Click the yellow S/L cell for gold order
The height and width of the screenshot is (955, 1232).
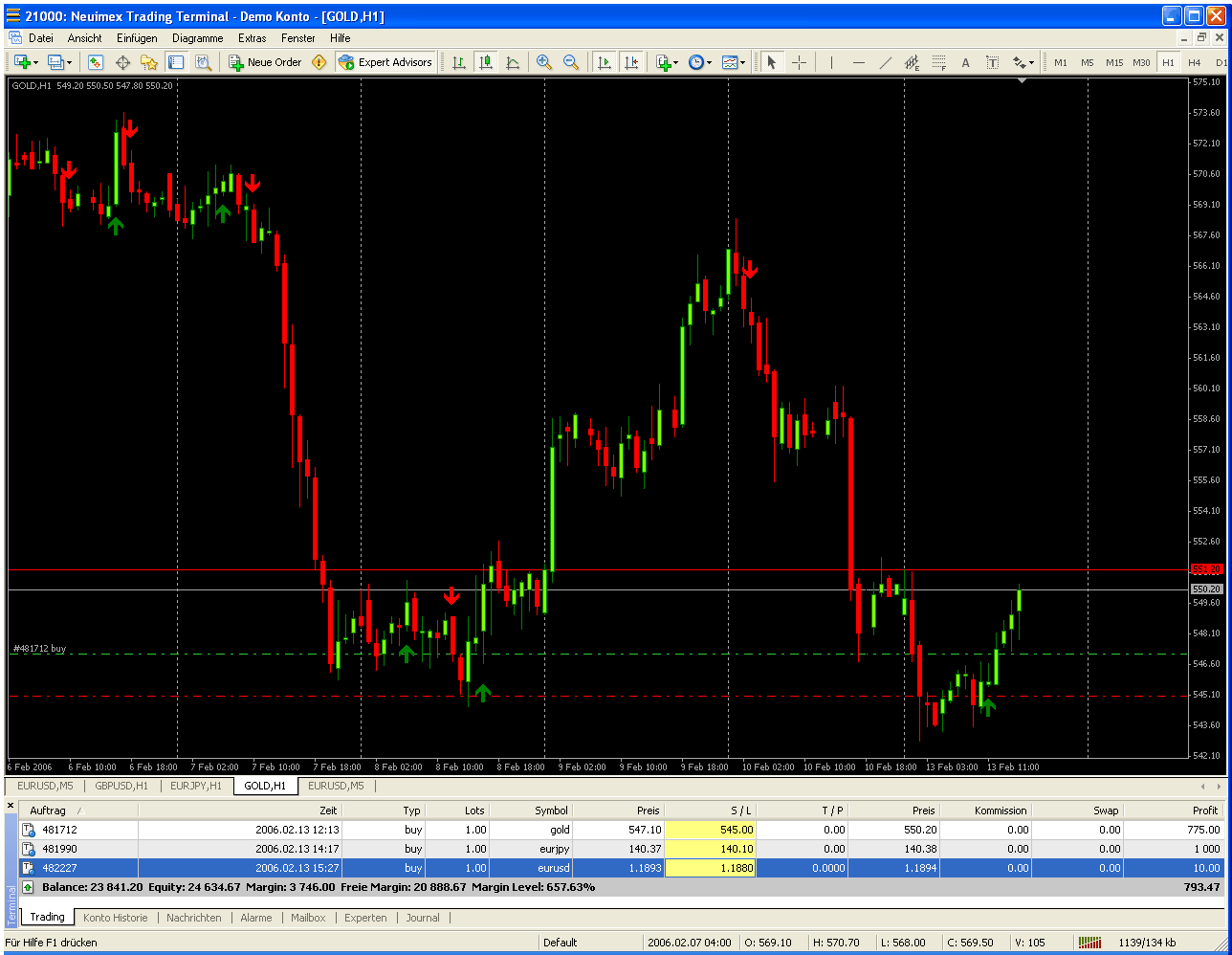[x=710, y=830]
